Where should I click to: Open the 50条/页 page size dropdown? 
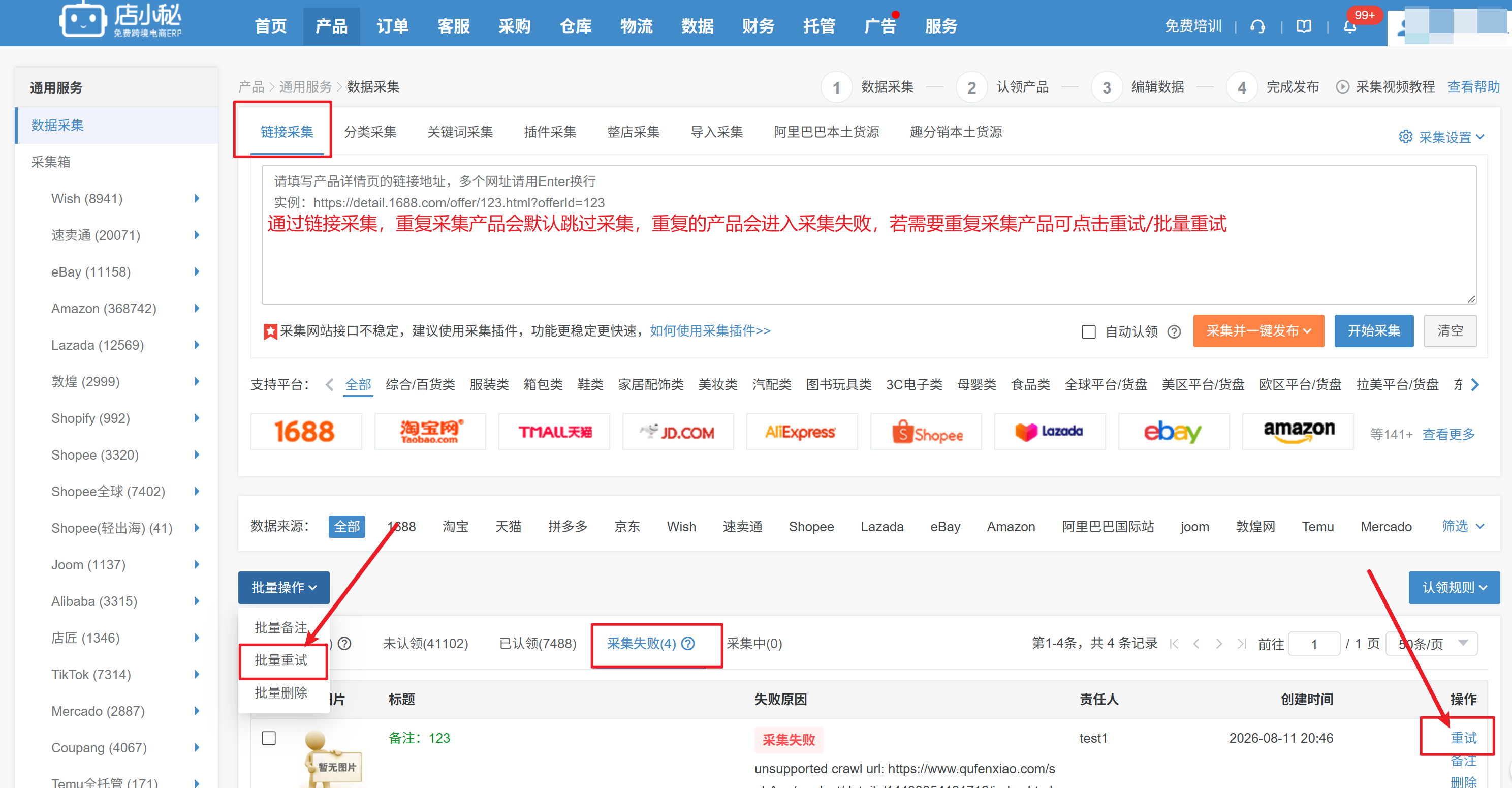tap(1432, 644)
